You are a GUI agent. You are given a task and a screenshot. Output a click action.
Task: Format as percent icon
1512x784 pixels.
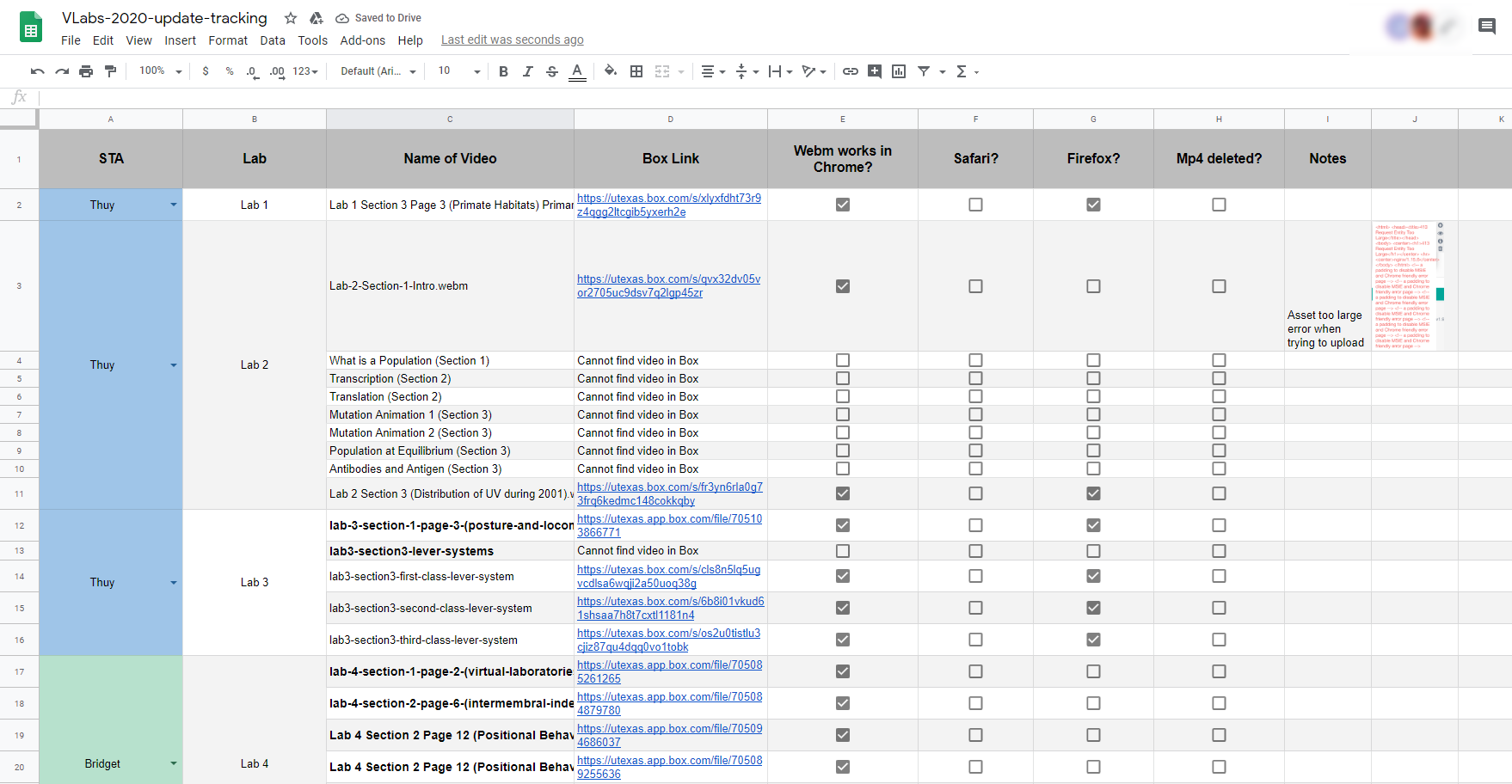[230, 71]
